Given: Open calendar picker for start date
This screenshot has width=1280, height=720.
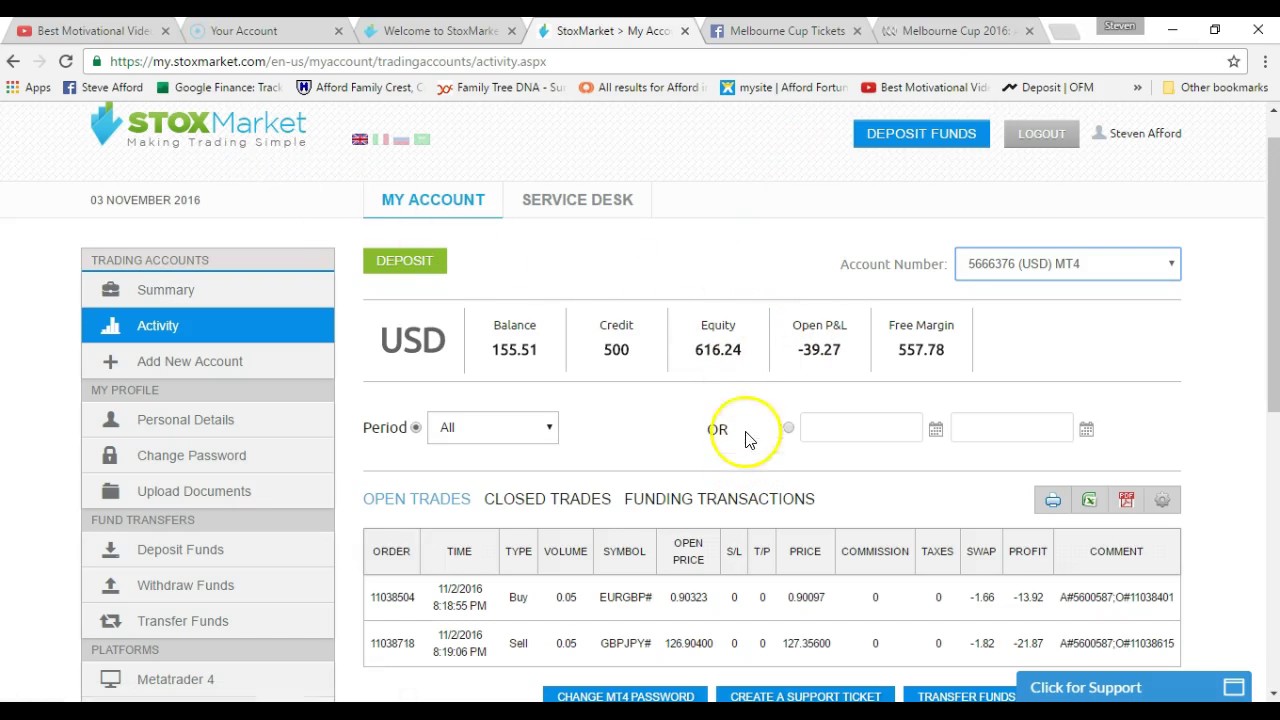Looking at the screenshot, I should 935,429.
